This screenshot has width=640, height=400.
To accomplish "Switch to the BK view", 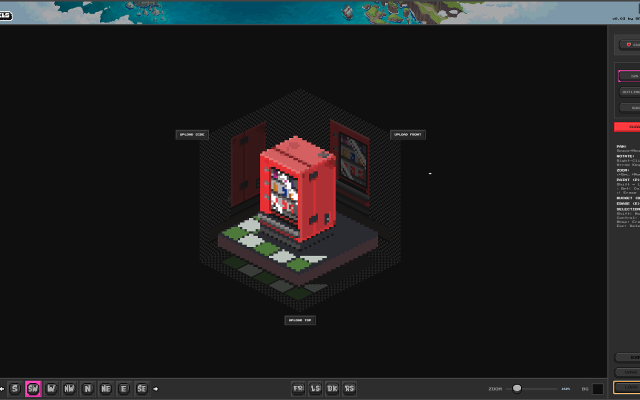I will point(332,389).
